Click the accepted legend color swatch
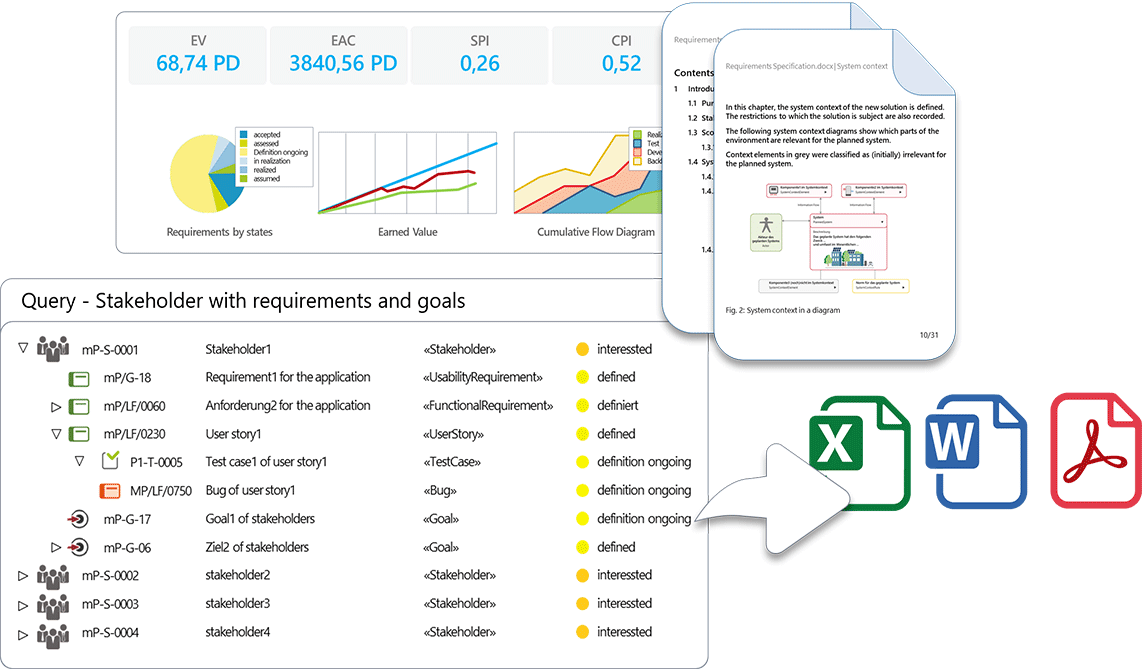1142x669 pixels. point(243,134)
